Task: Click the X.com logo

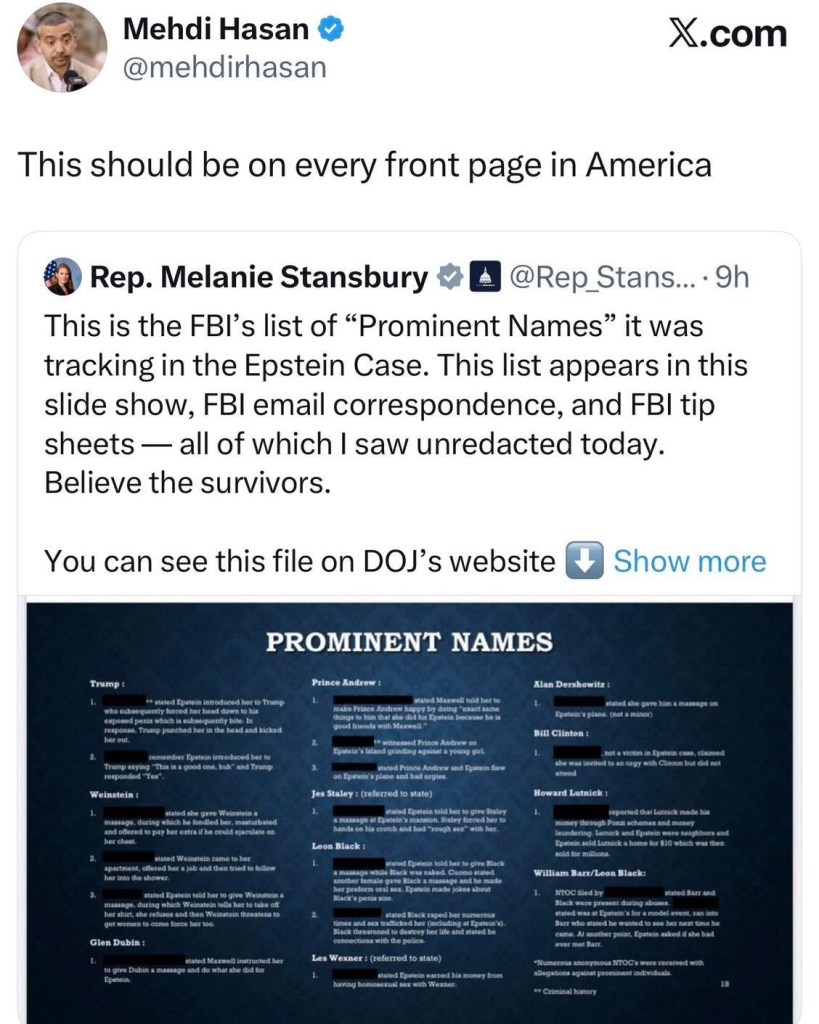Action: [727, 34]
